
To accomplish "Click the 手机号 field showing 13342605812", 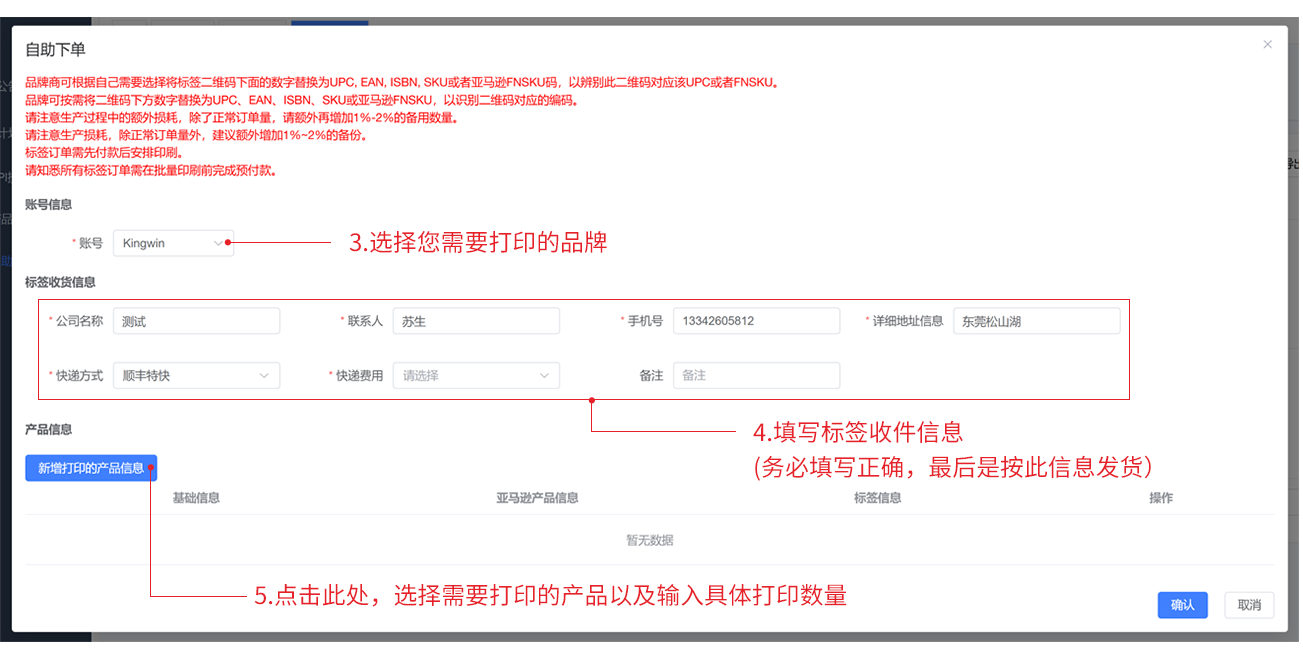I will pyautogui.click(x=756, y=320).
